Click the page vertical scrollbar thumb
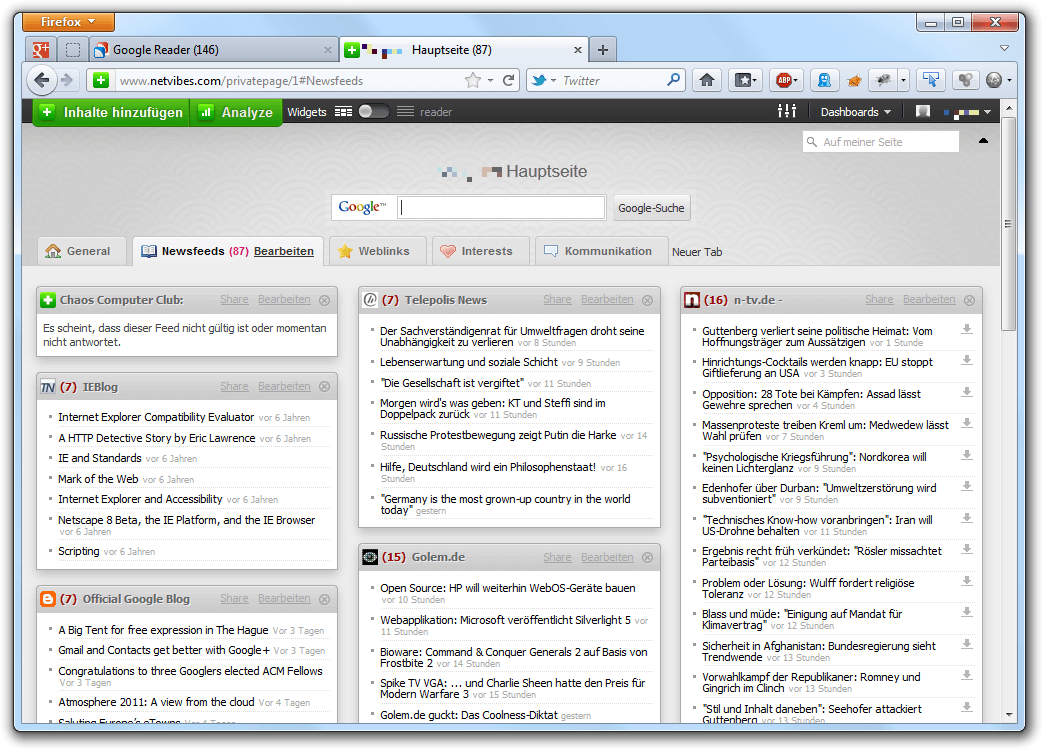Viewport: 1044px width, 751px height. point(1009,224)
